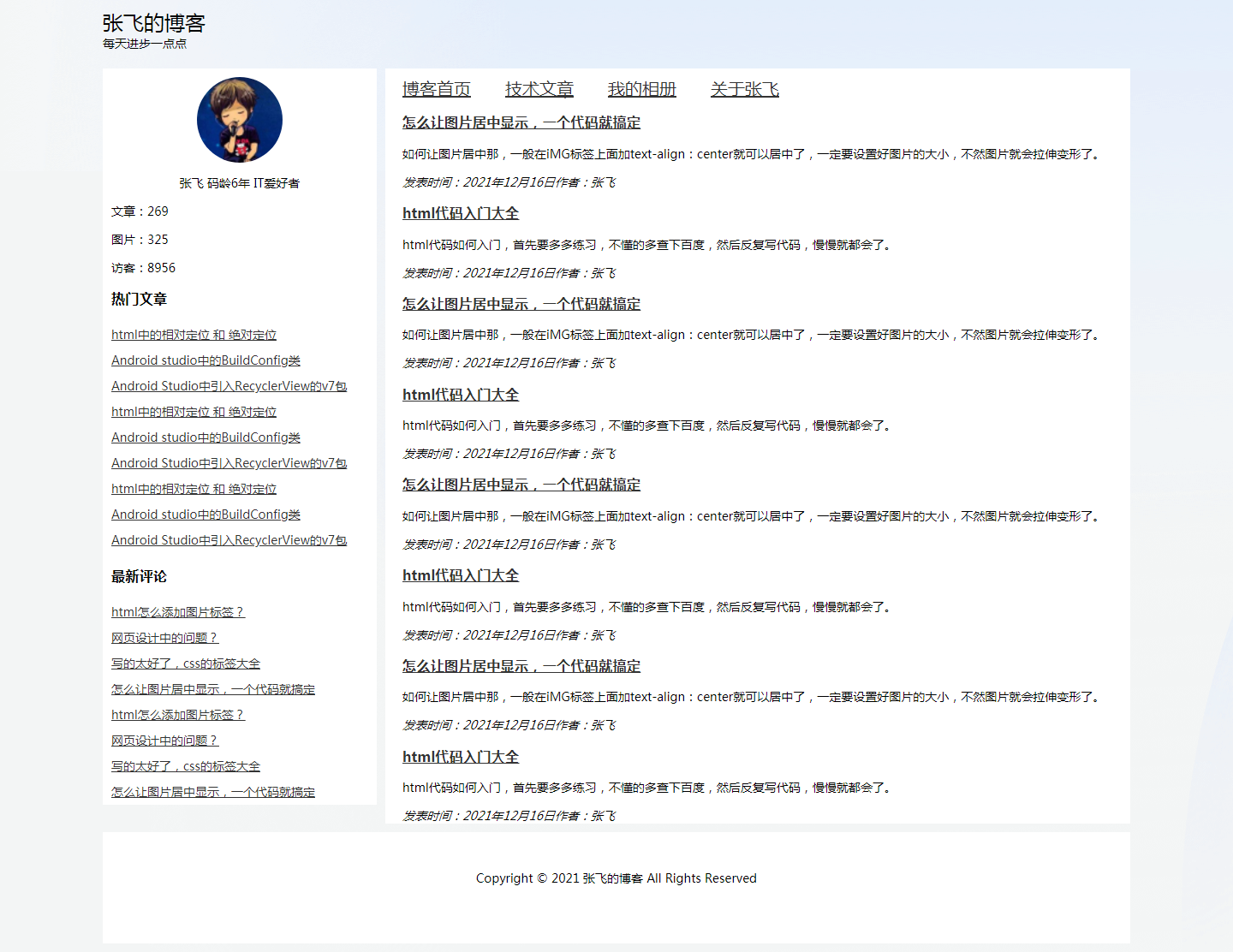The height and width of the screenshot is (952, 1233).
Task: Click the last 写的太好了，css的标签大全 comment
Action: pos(186,766)
